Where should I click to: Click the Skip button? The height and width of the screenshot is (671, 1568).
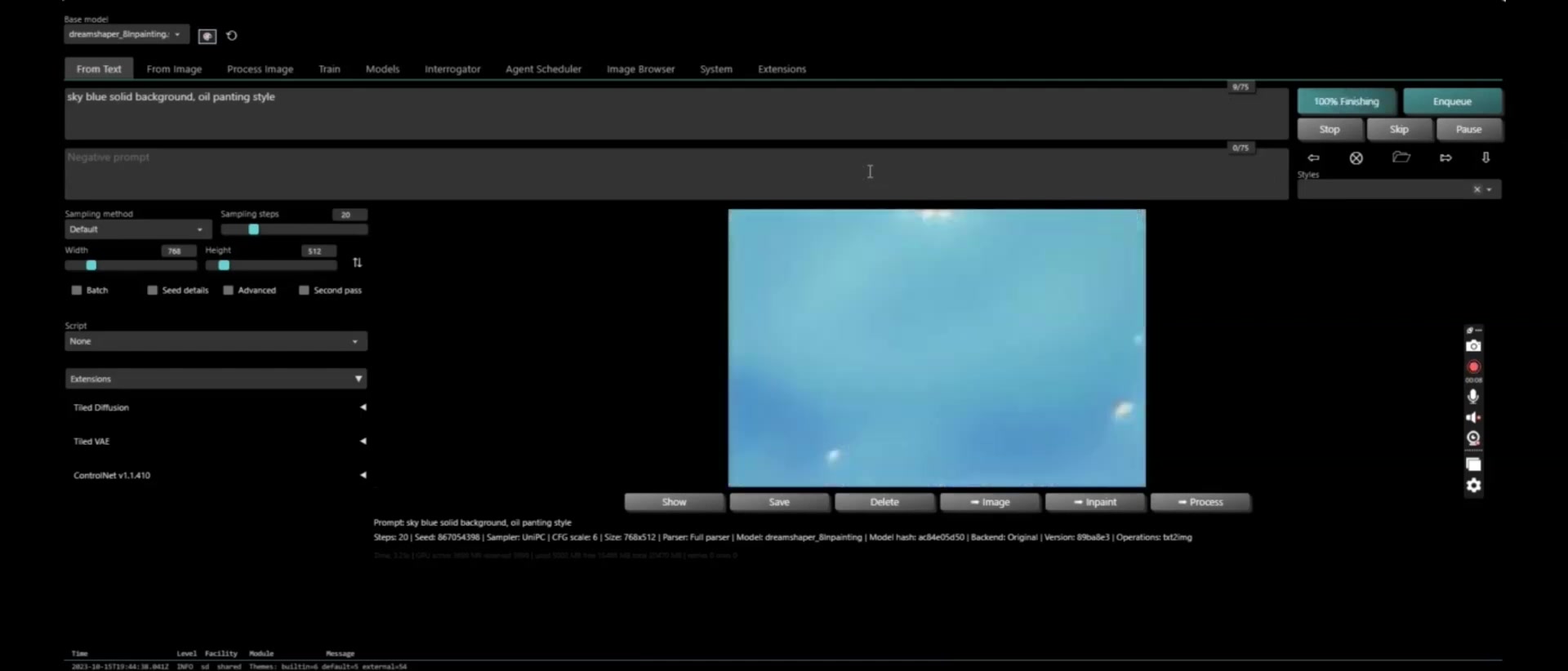click(x=1399, y=130)
